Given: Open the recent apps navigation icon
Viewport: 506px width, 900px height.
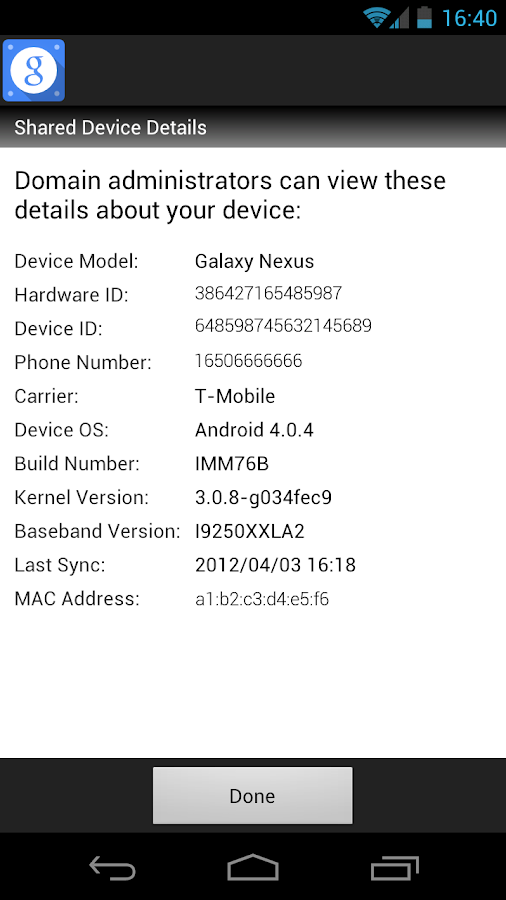Looking at the screenshot, I should (x=394, y=867).
